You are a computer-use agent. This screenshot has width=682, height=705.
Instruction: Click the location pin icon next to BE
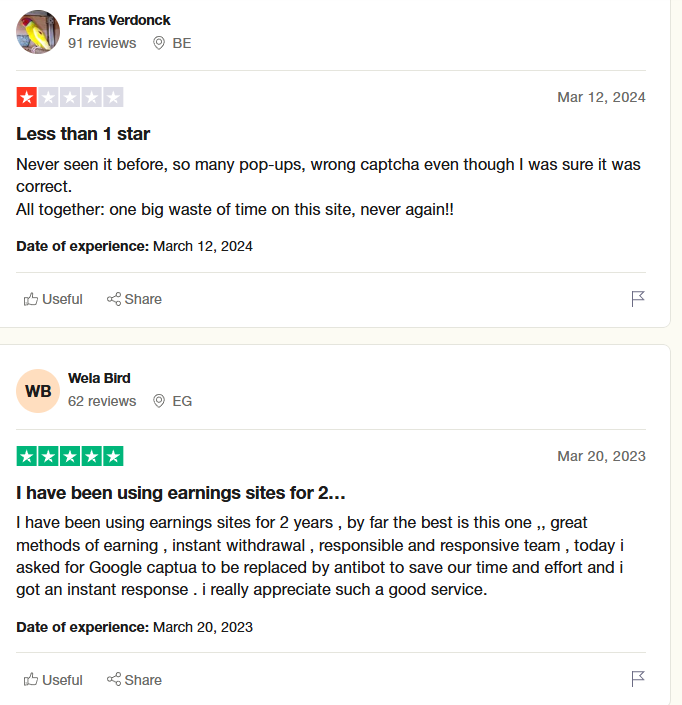pos(158,43)
